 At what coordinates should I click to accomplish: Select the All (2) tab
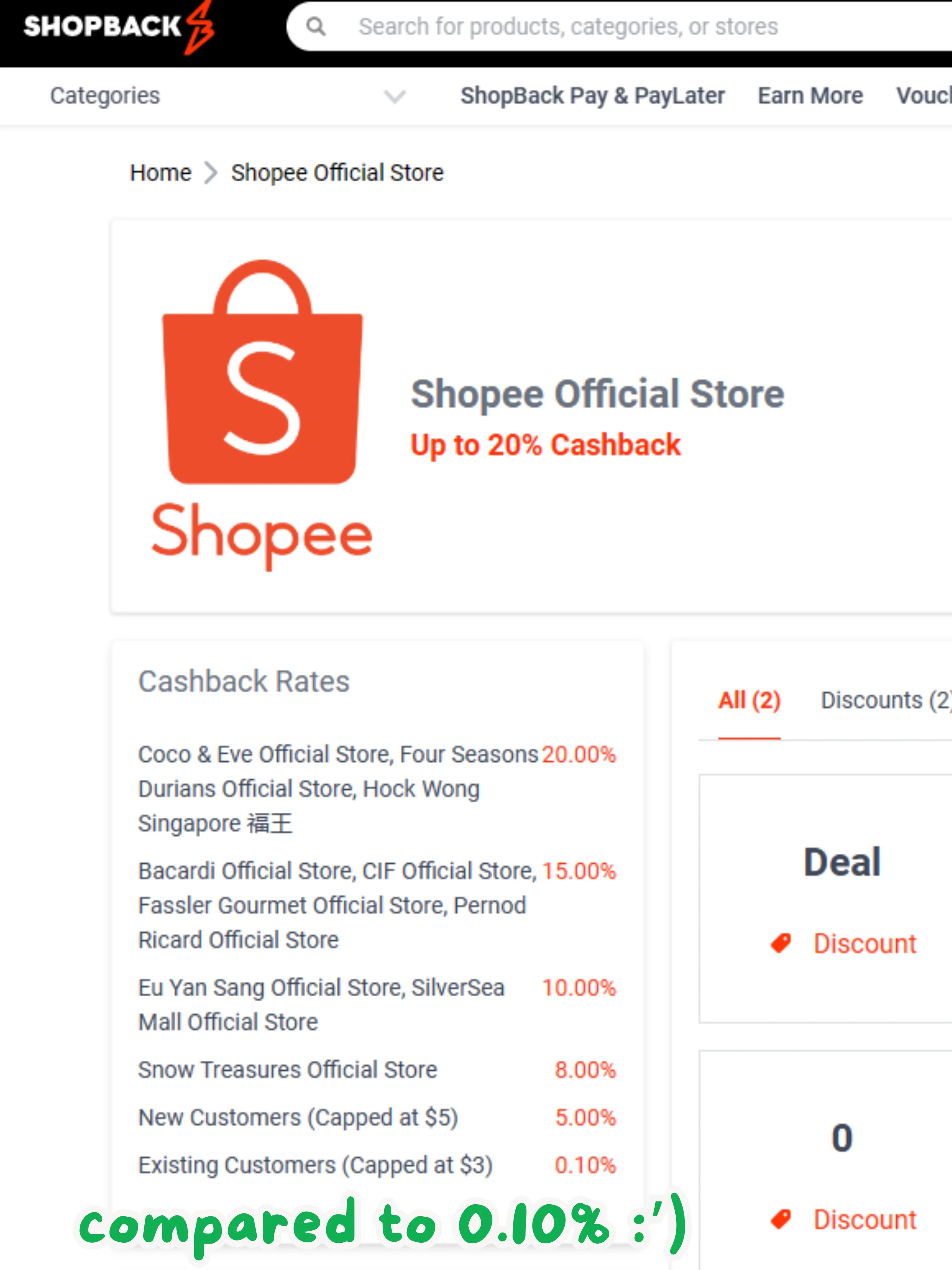pos(750,700)
